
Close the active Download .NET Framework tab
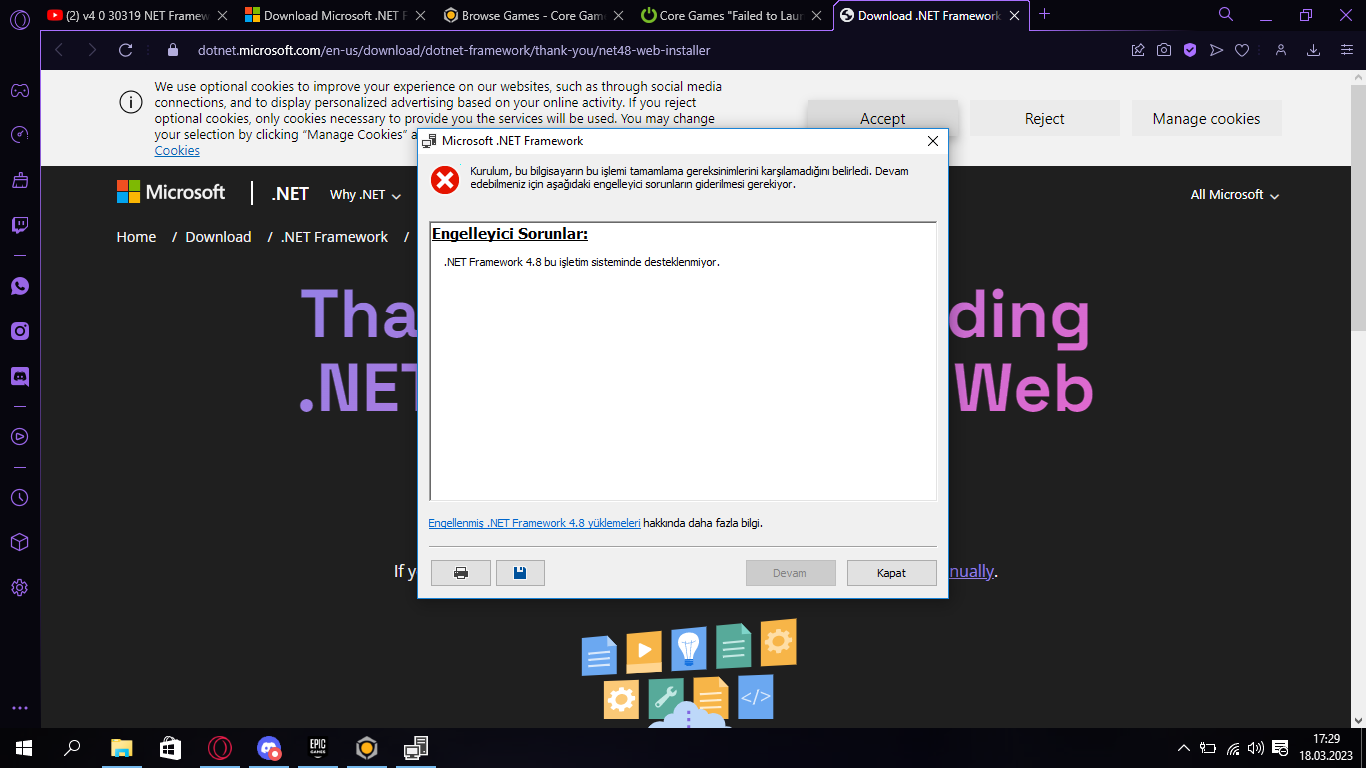(1016, 15)
